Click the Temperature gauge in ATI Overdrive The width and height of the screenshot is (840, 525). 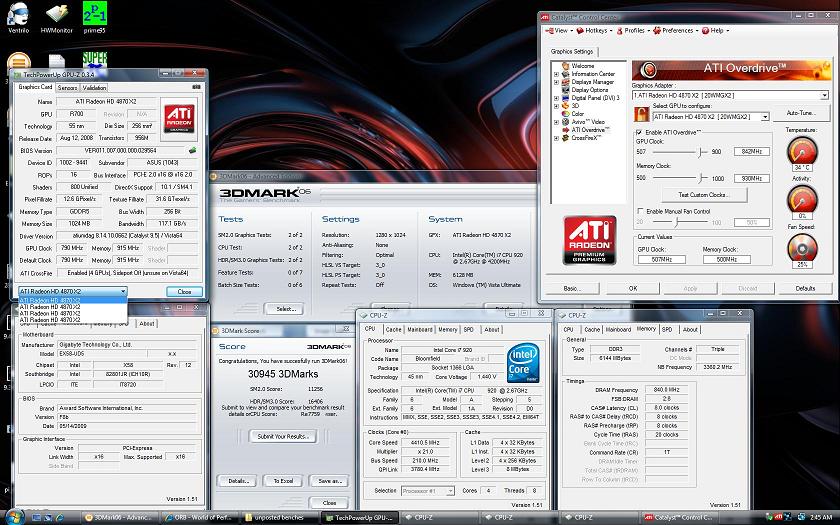coord(802,151)
